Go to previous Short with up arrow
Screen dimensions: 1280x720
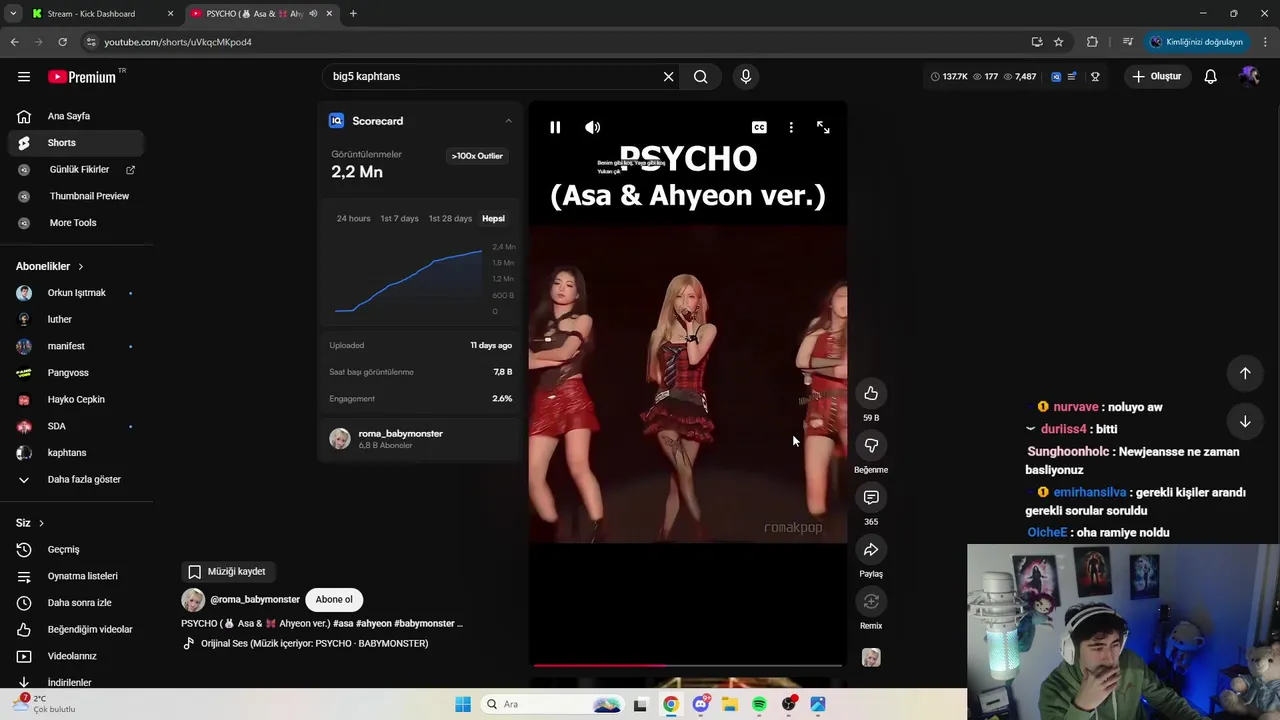coord(1245,373)
